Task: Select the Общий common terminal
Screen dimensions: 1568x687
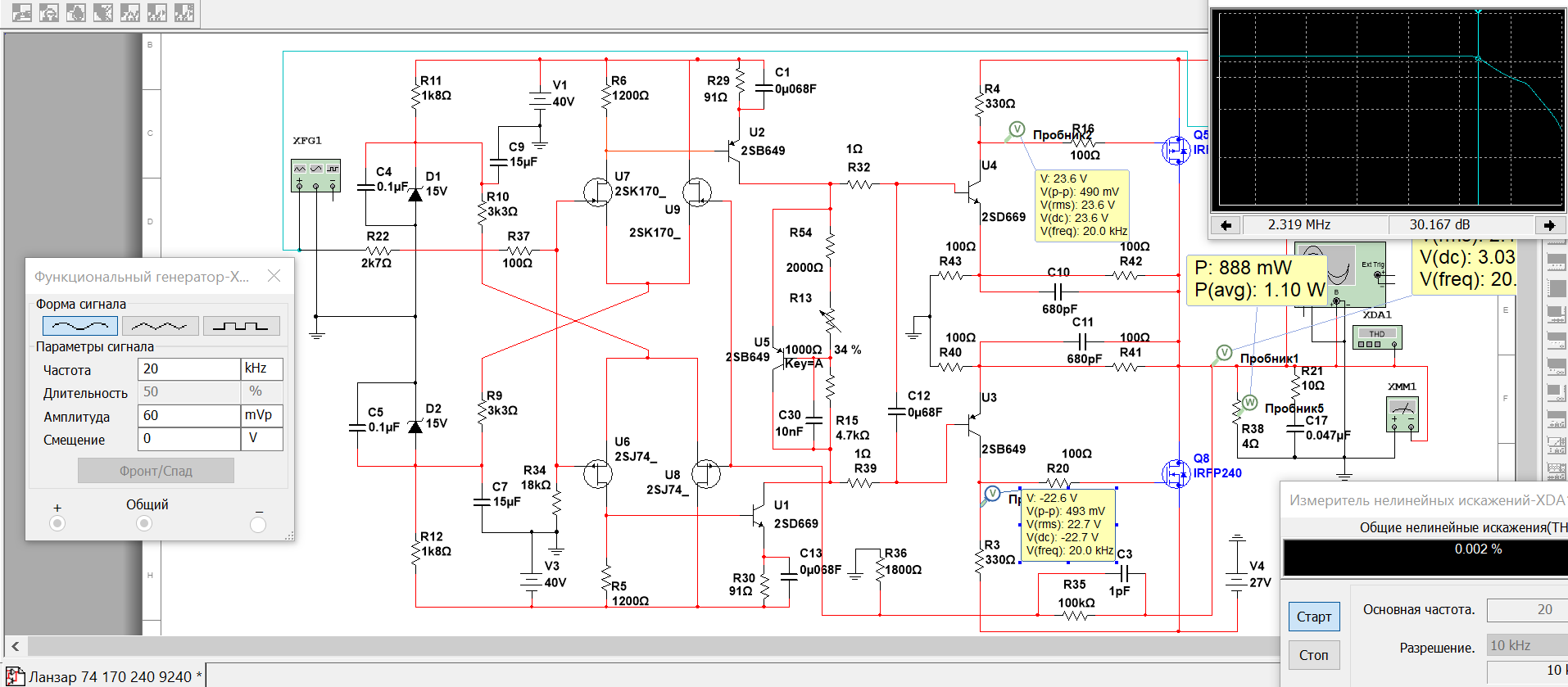Action: click(144, 523)
